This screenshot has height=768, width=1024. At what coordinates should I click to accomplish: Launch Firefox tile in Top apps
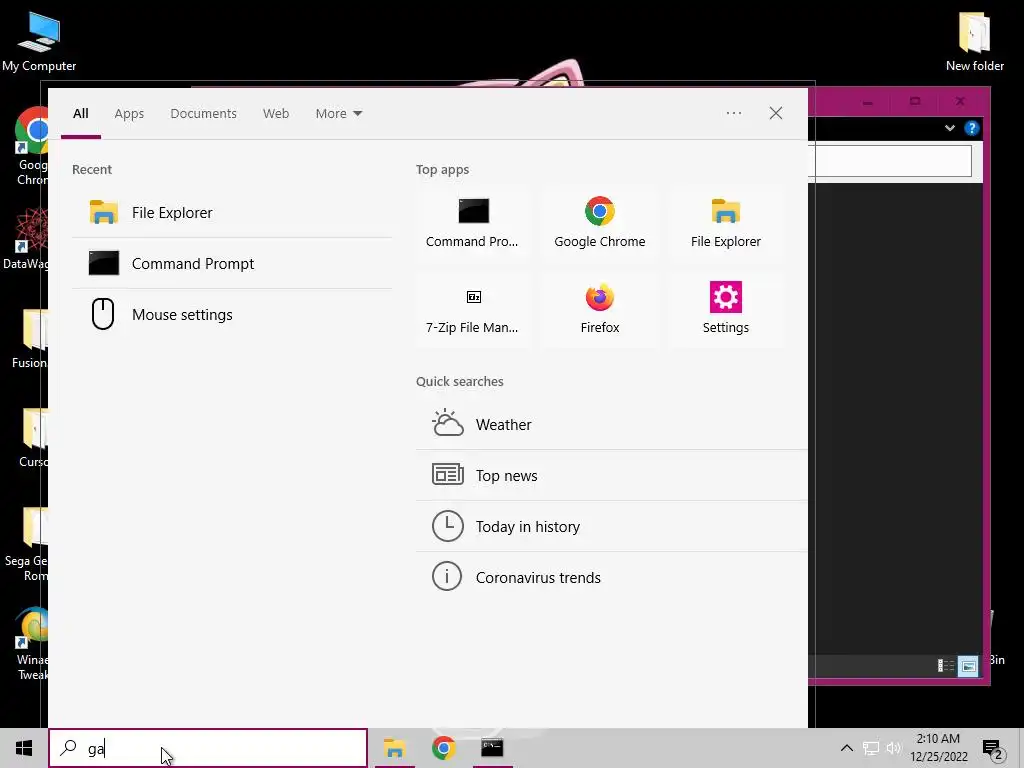(600, 310)
